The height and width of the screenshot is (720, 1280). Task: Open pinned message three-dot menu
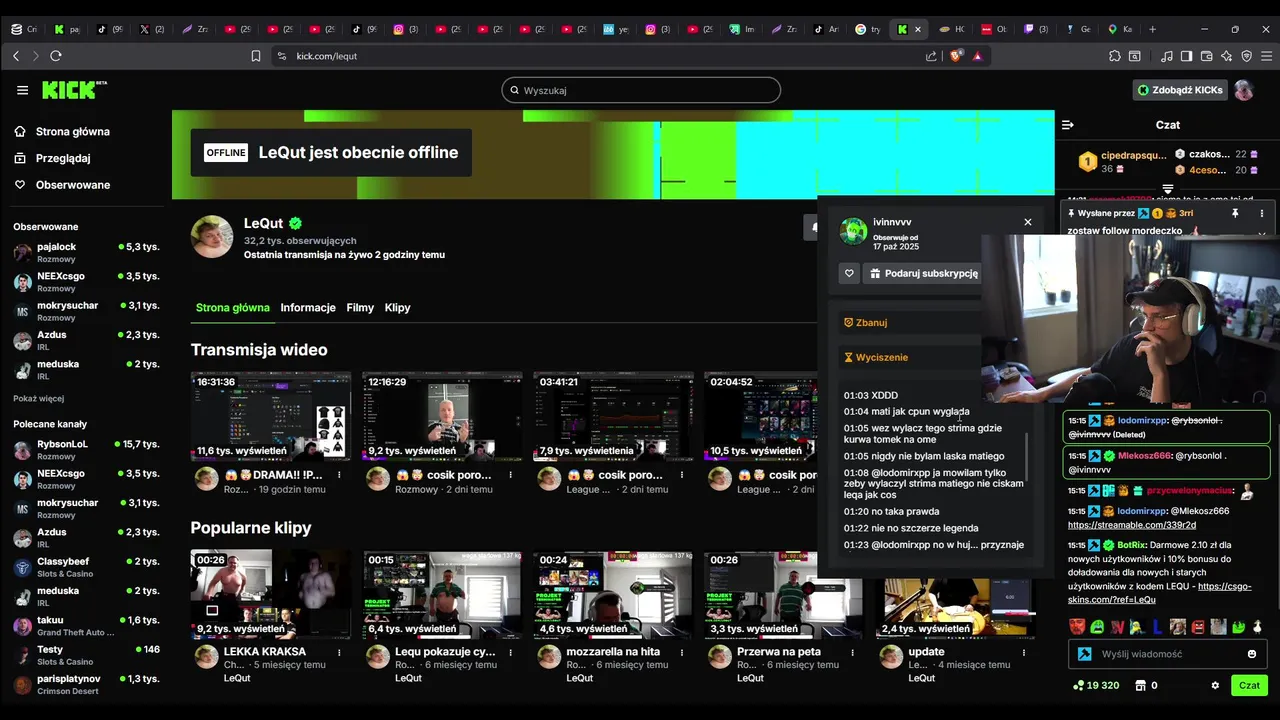click(1261, 213)
